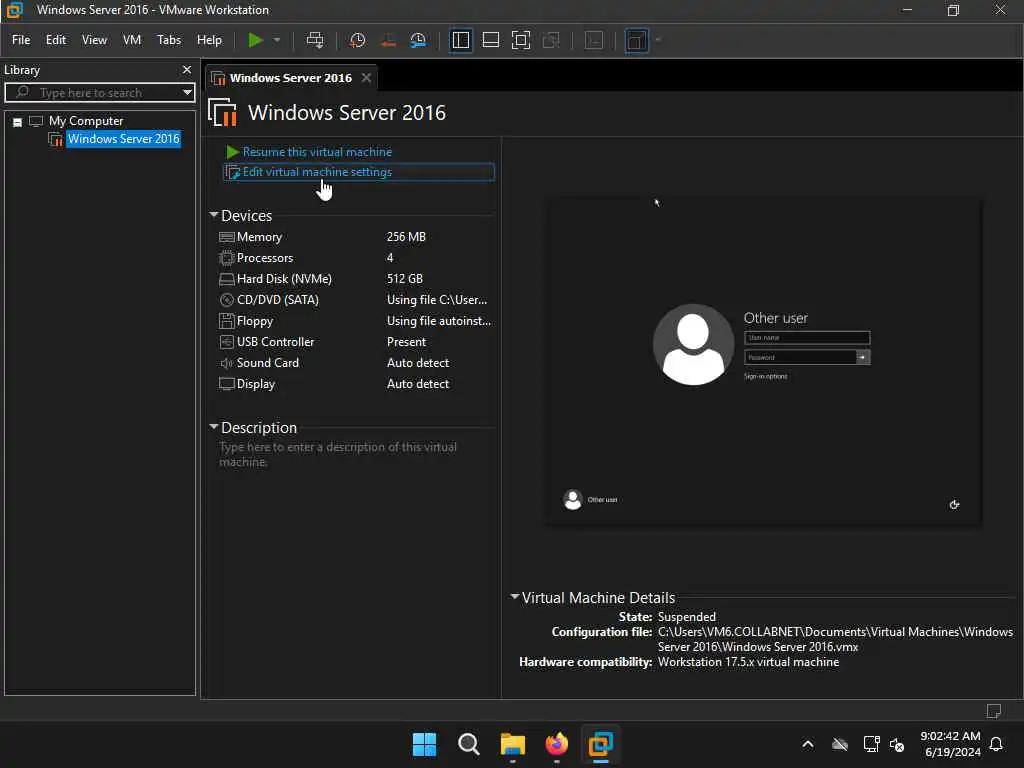This screenshot has height=768, width=1024.
Task: Collapse the My Computer tree node
Action: (18, 121)
